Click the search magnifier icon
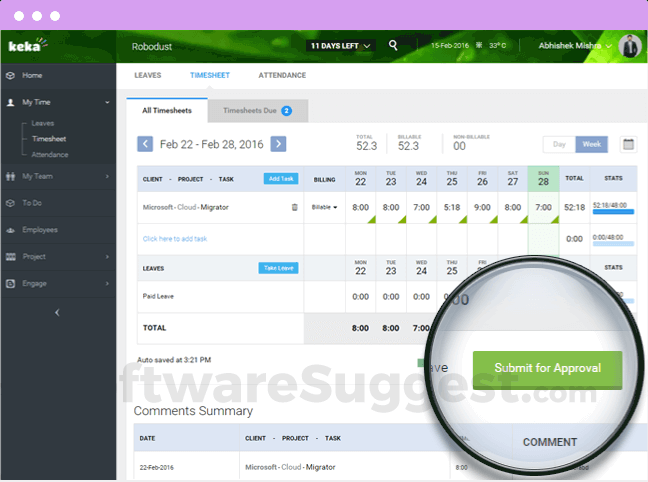The height and width of the screenshot is (482, 648). 394,45
